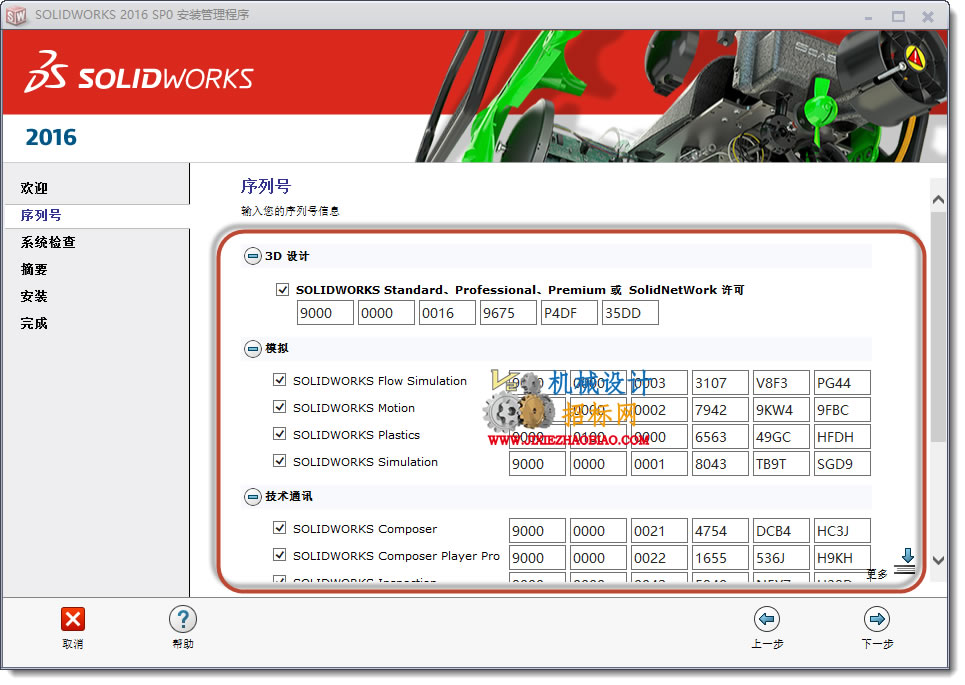This screenshot has height=685, width=965.
Task: Click Plastics serial field 49GC
Action: pos(781,437)
